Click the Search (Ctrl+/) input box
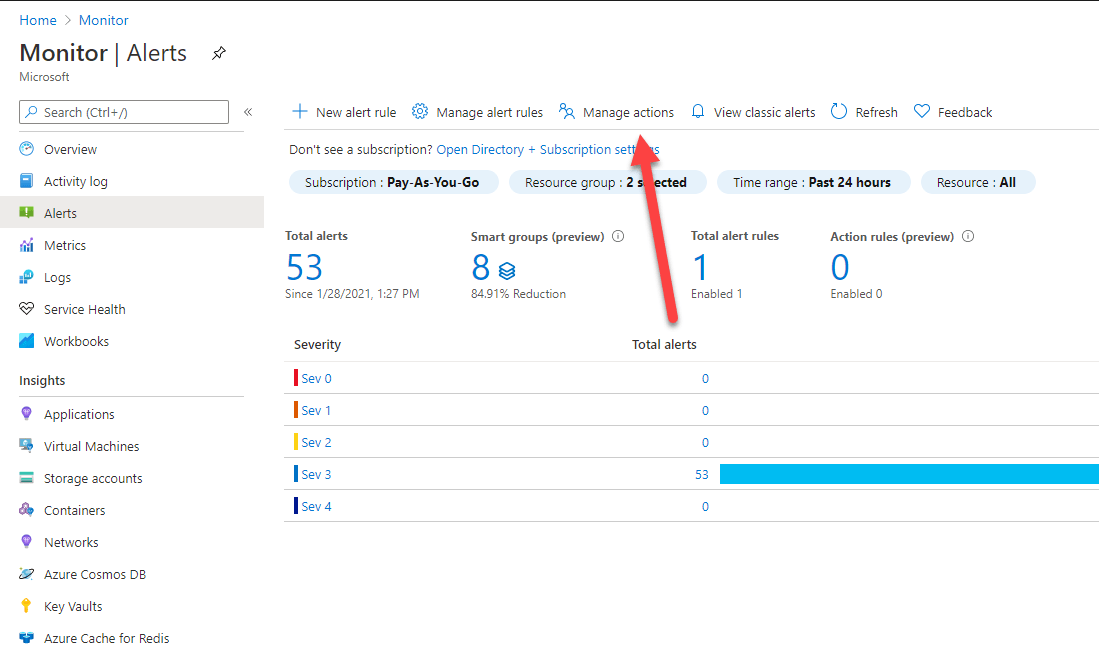This screenshot has width=1099, height=651. pos(124,112)
